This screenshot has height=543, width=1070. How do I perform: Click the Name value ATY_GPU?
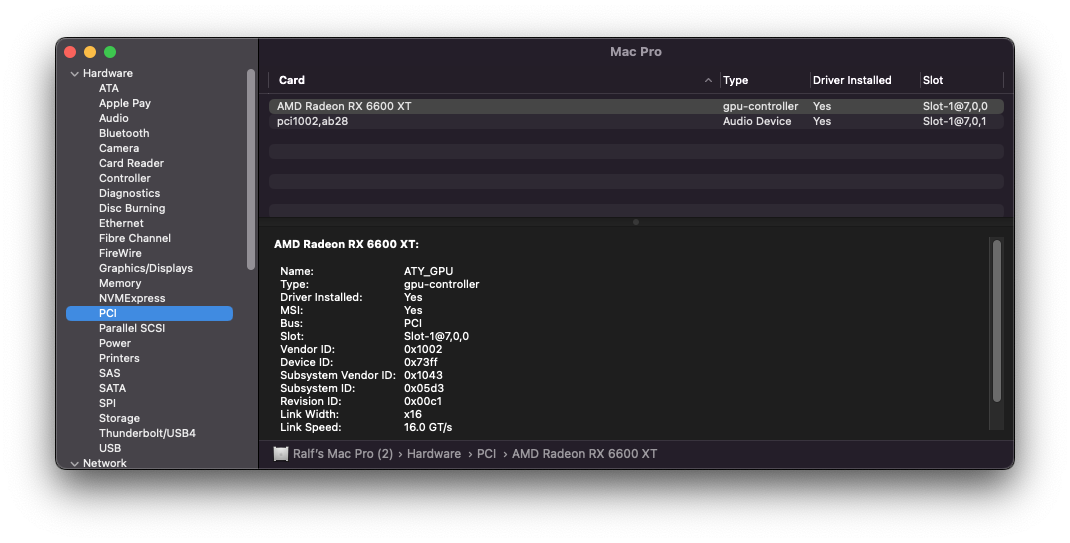[x=428, y=272]
